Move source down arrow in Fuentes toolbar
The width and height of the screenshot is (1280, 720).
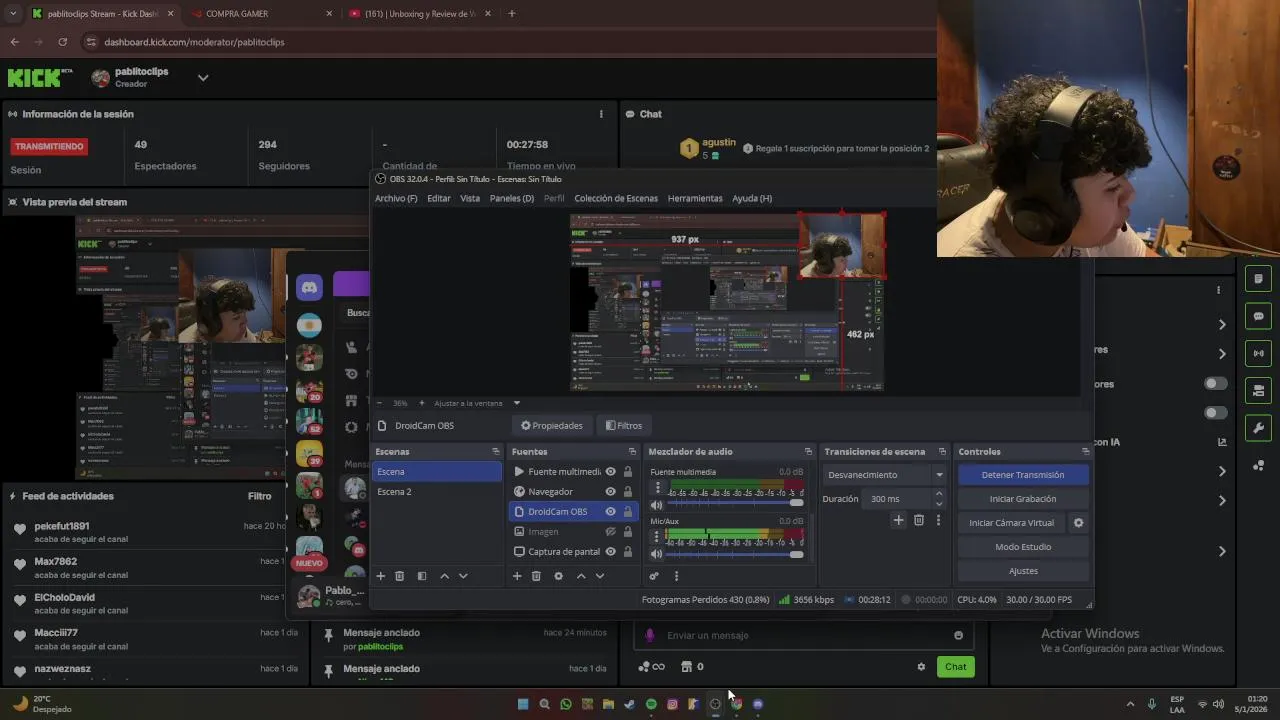click(600, 576)
